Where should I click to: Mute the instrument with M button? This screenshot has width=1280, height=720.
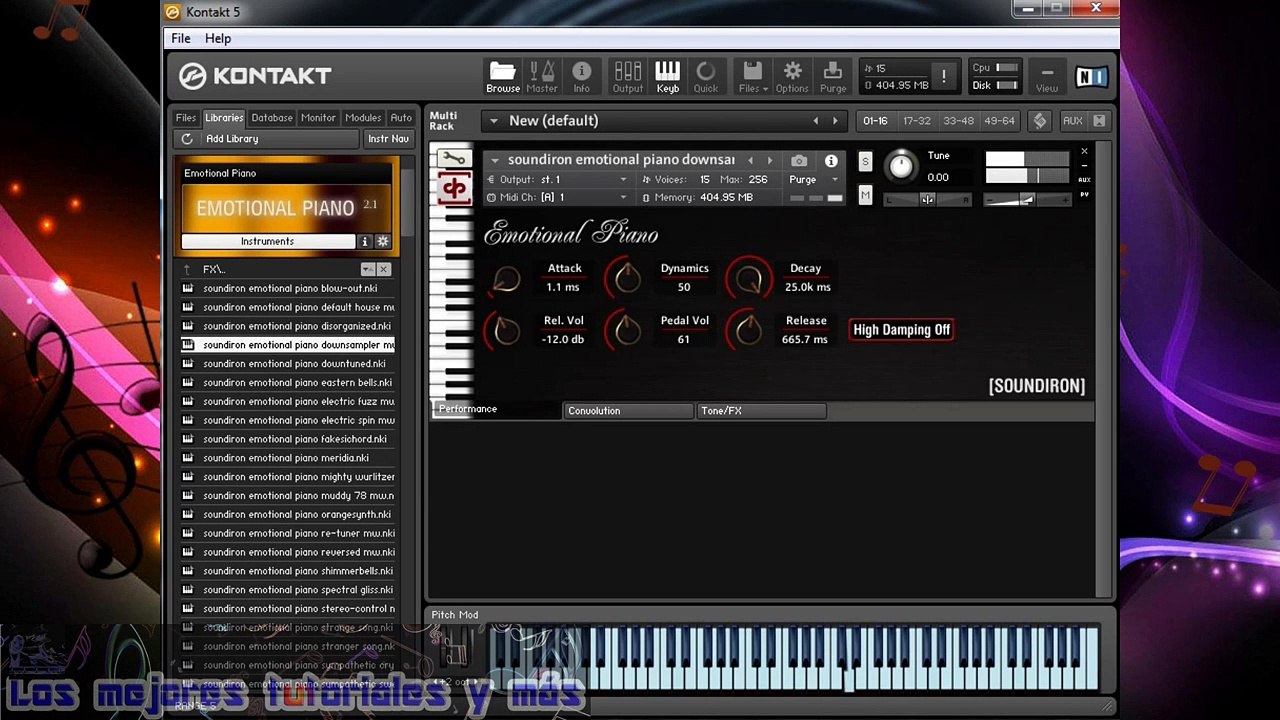pyautogui.click(x=866, y=195)
